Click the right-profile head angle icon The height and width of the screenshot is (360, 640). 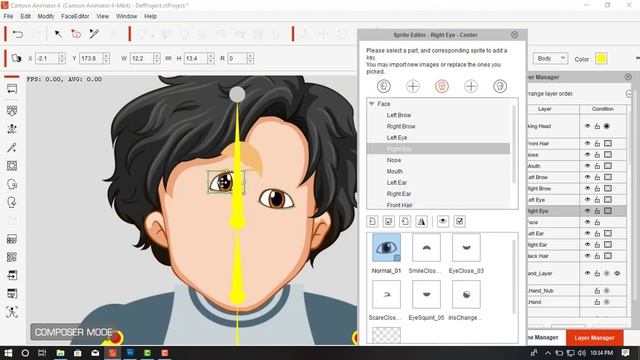(x=500, y=86)
